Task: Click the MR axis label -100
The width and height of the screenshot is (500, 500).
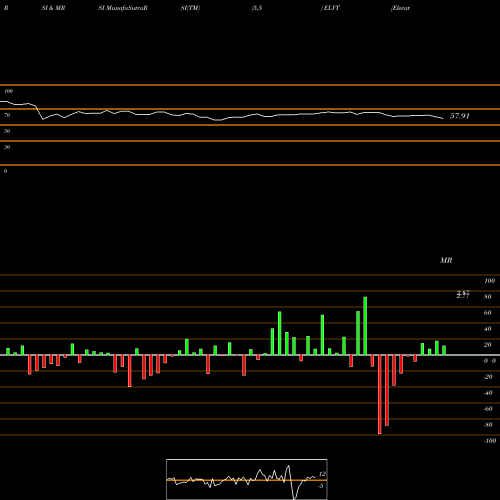Action: (490, 441)
